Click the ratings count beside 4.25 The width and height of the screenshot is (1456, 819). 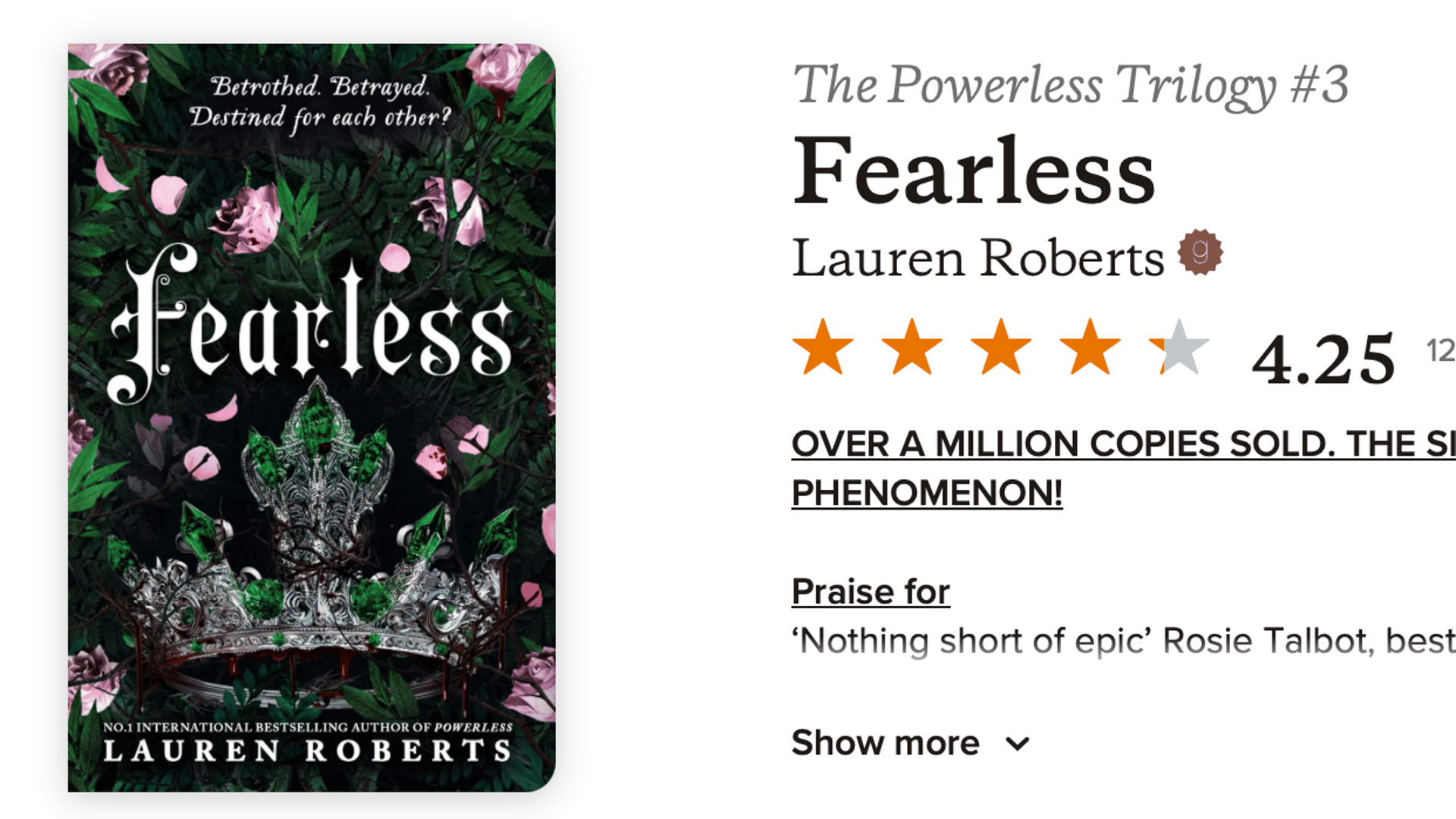1440,350
